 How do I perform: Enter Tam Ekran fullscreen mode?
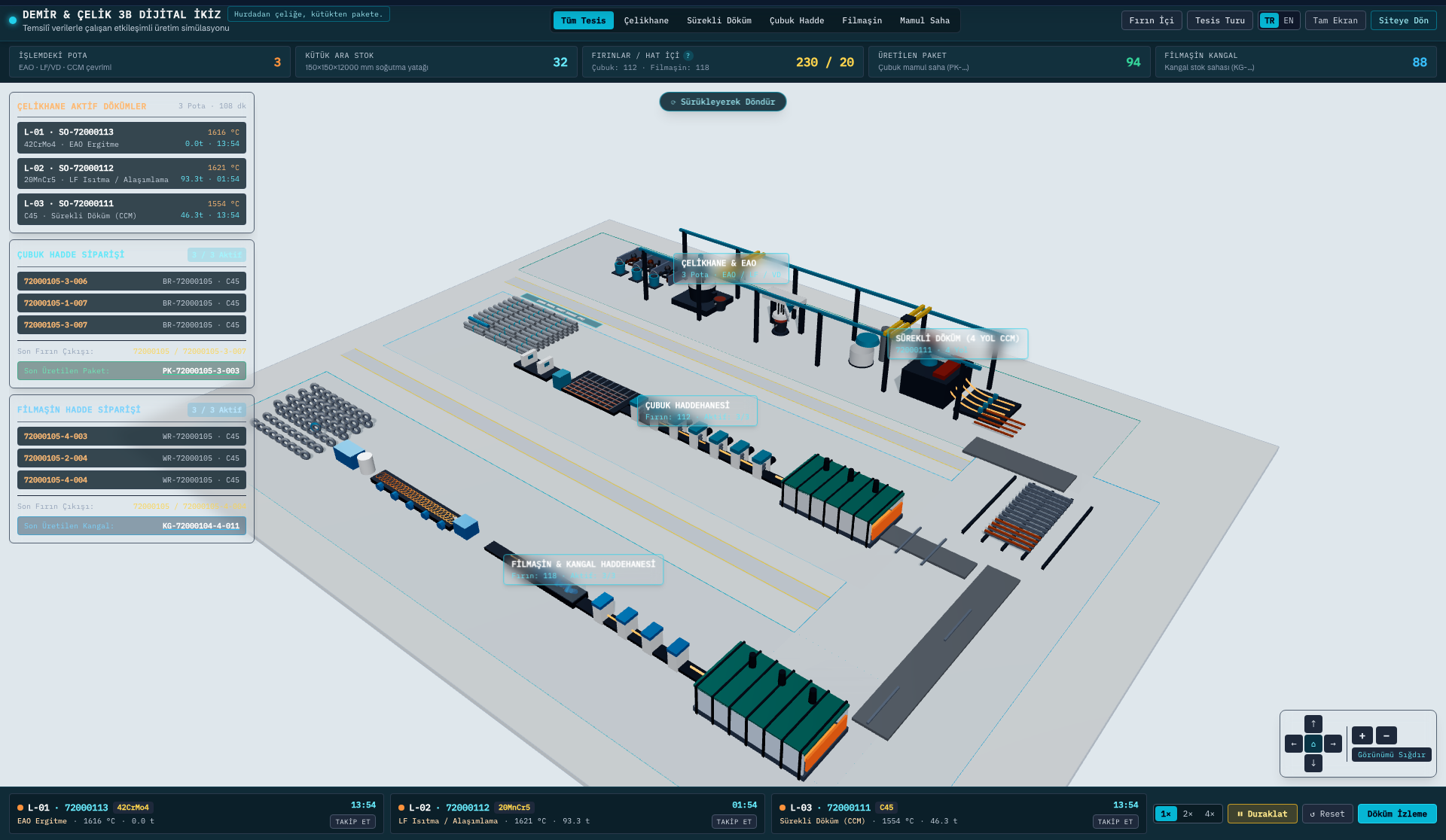(x=1335, y=20)
